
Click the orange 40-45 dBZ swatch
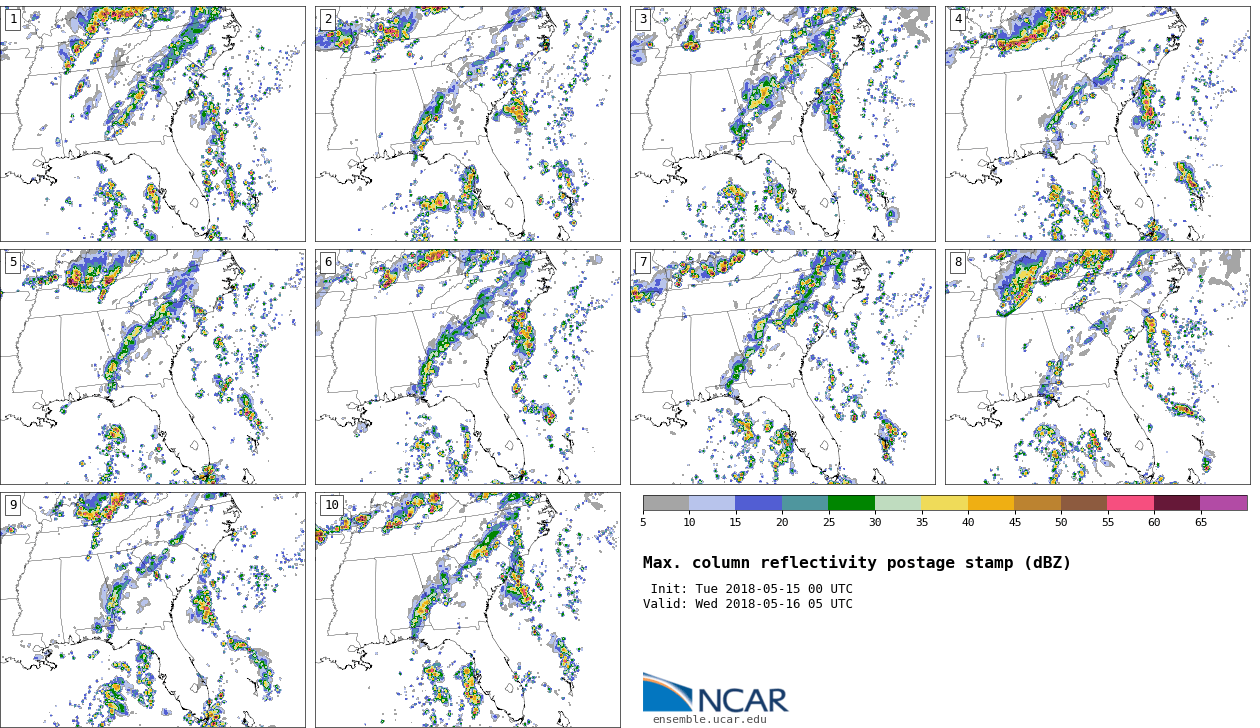point(991,503)
